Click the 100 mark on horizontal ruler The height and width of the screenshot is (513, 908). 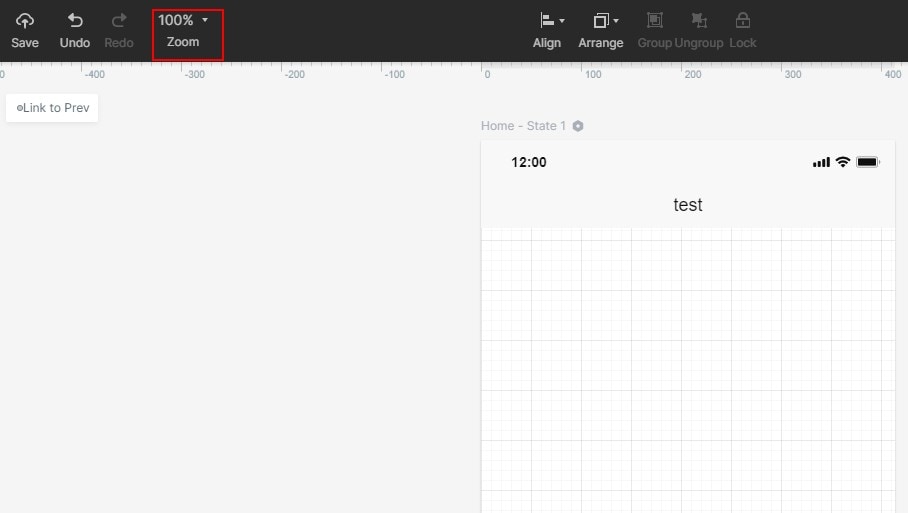click(592, 74)
